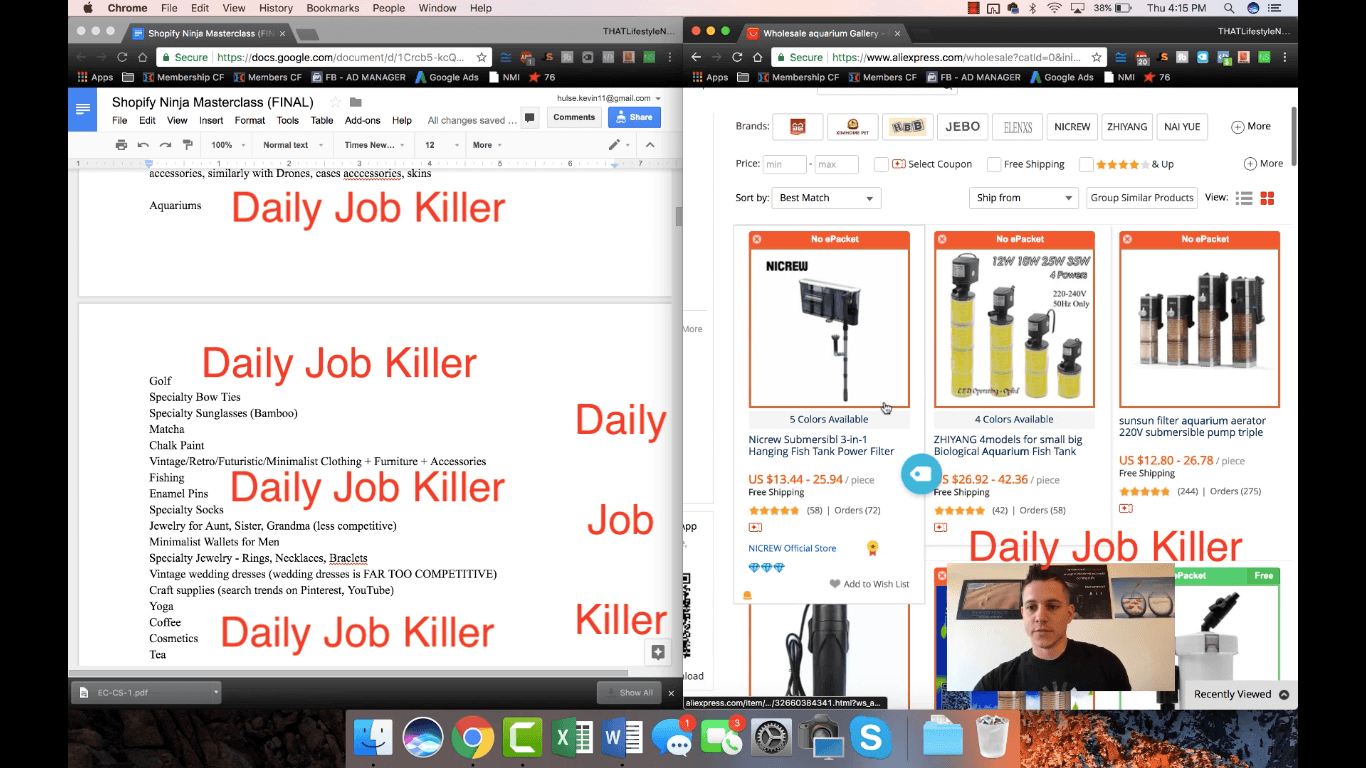
Task: Hide the menus with the collapse chevron
Action: coord(649,145)
